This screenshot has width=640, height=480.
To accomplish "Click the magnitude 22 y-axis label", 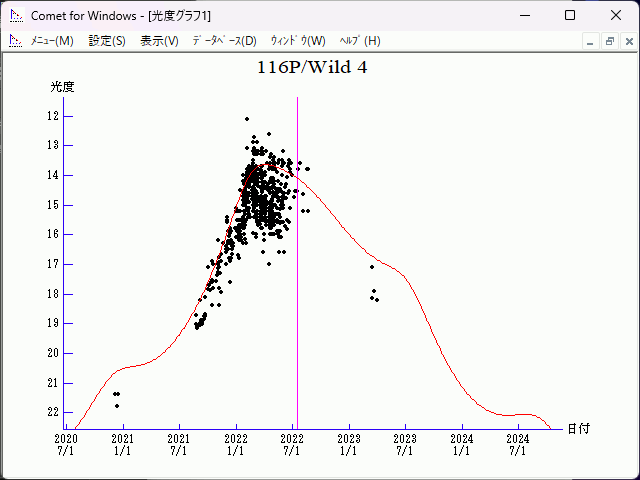I will tap(53, 412).
